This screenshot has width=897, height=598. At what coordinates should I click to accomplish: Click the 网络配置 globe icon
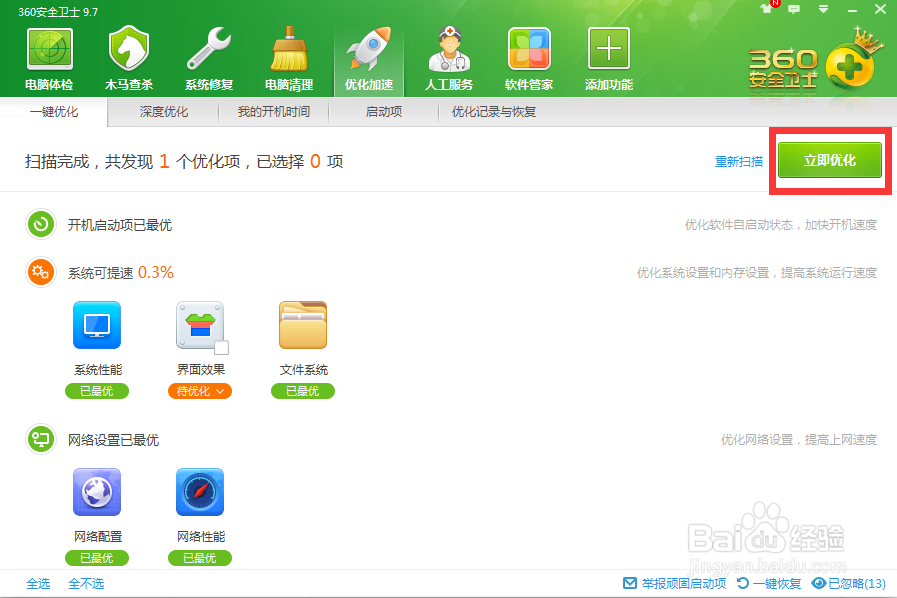[97, 492]
